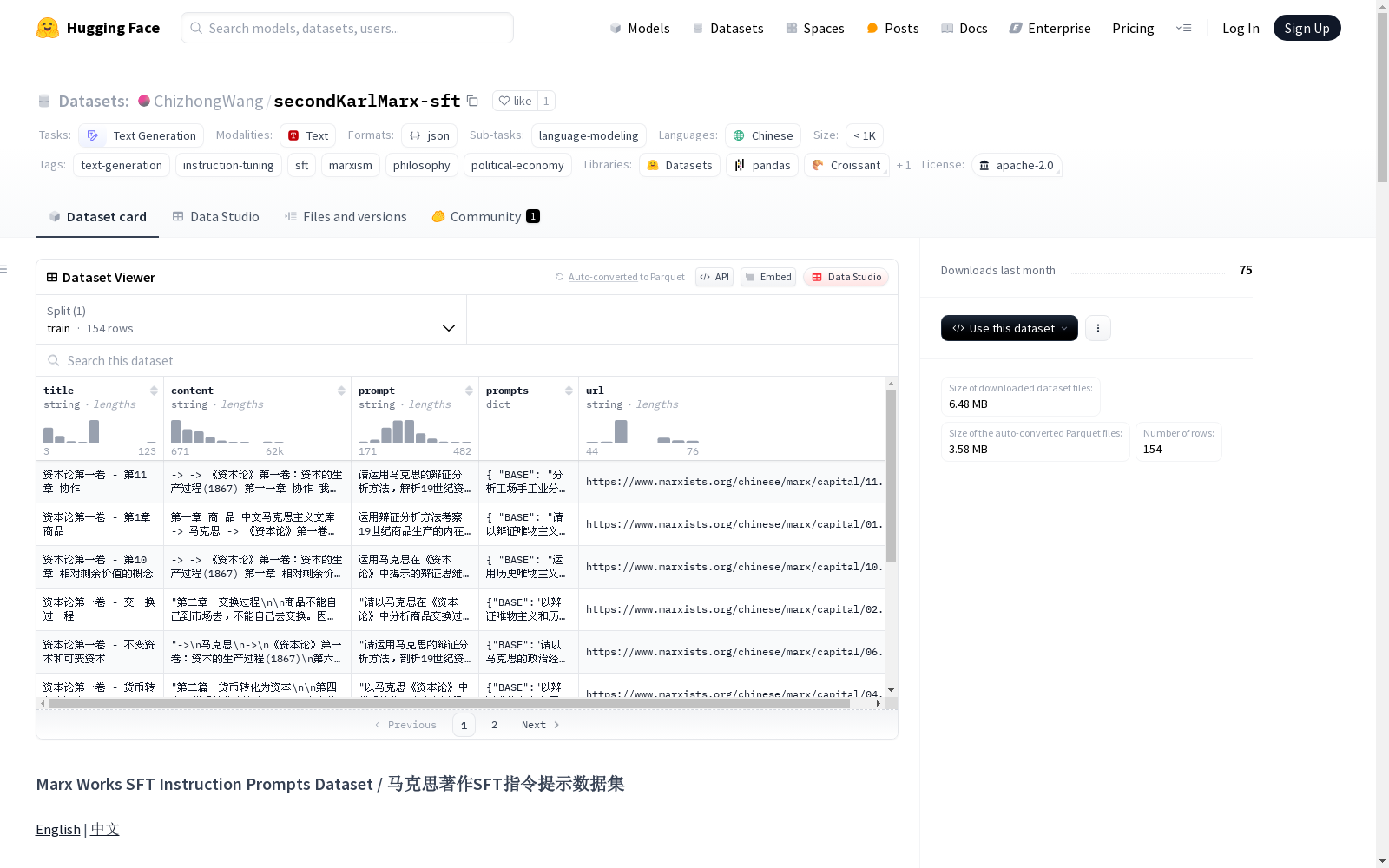The height and width of the screenshot is (868, 1389).
Task: Click the Datasets library tag
Action: [680, 165]
